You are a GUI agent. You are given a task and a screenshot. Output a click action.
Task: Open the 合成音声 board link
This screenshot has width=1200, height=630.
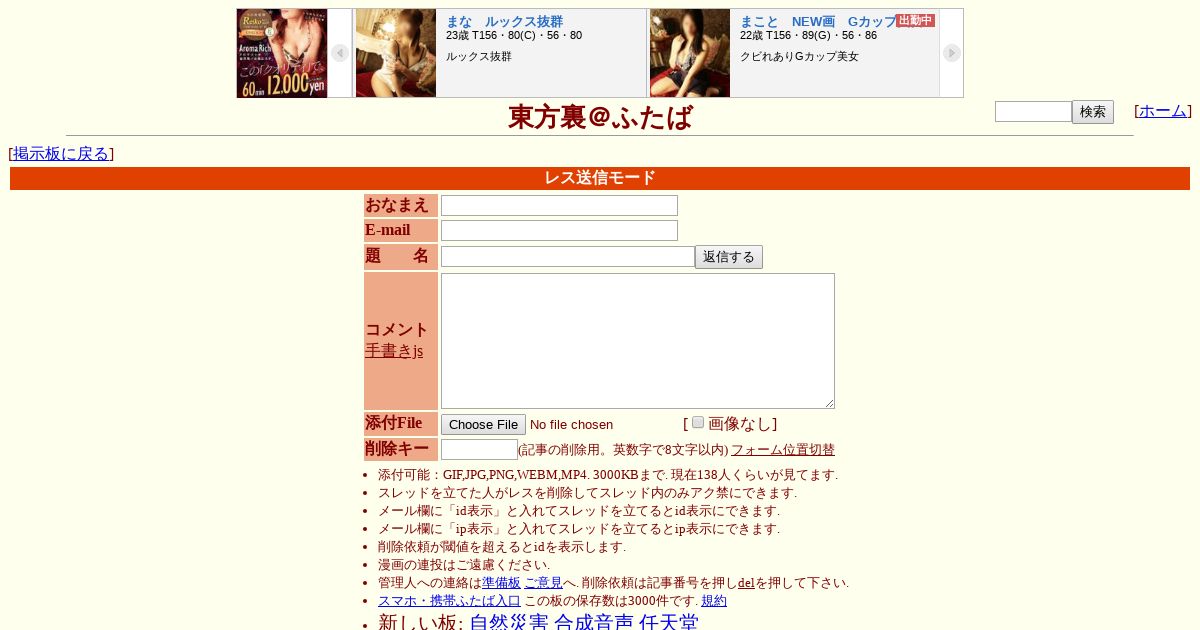(x=594, y=623)
